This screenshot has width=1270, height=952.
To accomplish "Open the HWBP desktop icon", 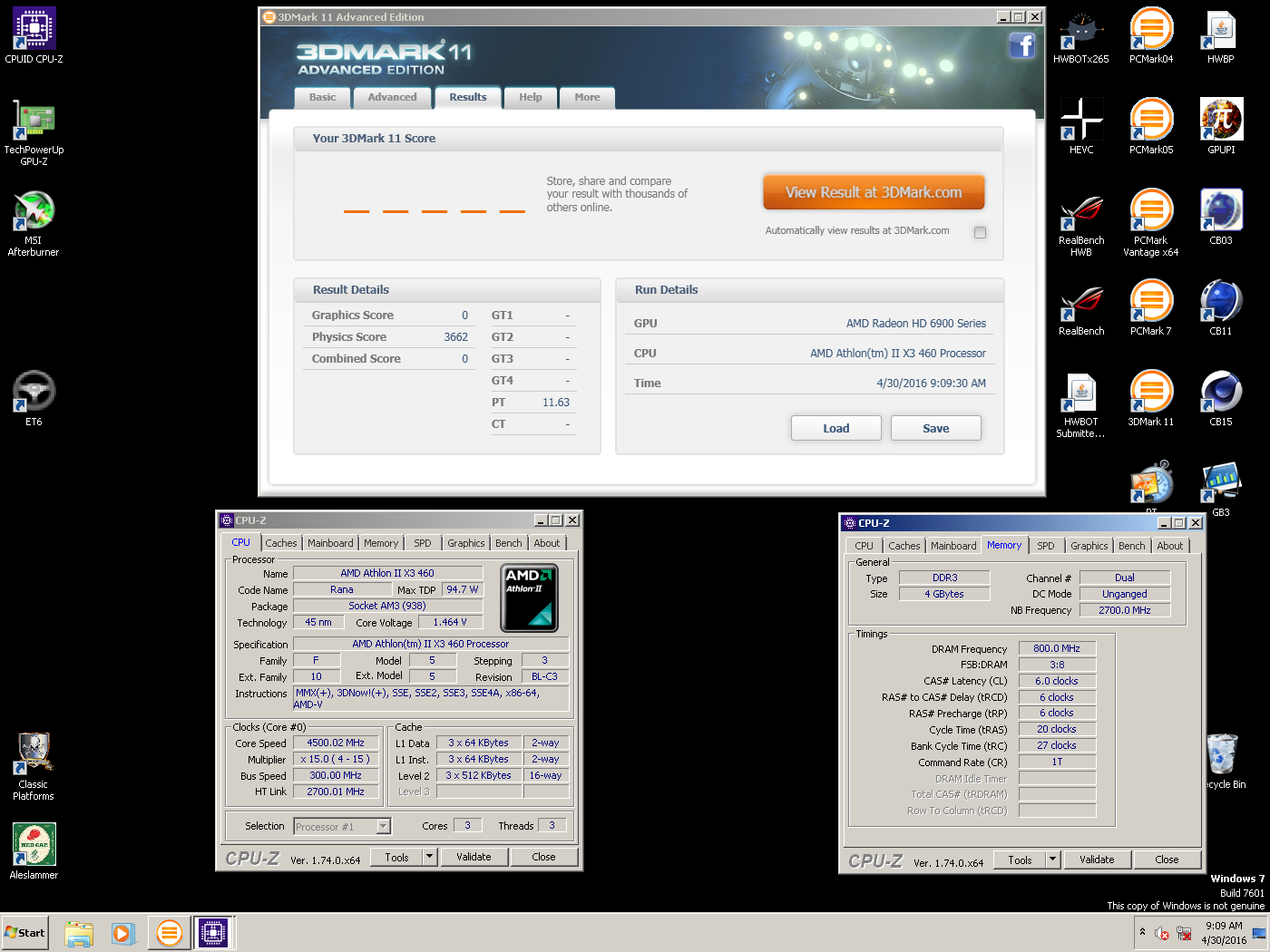I will point(1221,35).
